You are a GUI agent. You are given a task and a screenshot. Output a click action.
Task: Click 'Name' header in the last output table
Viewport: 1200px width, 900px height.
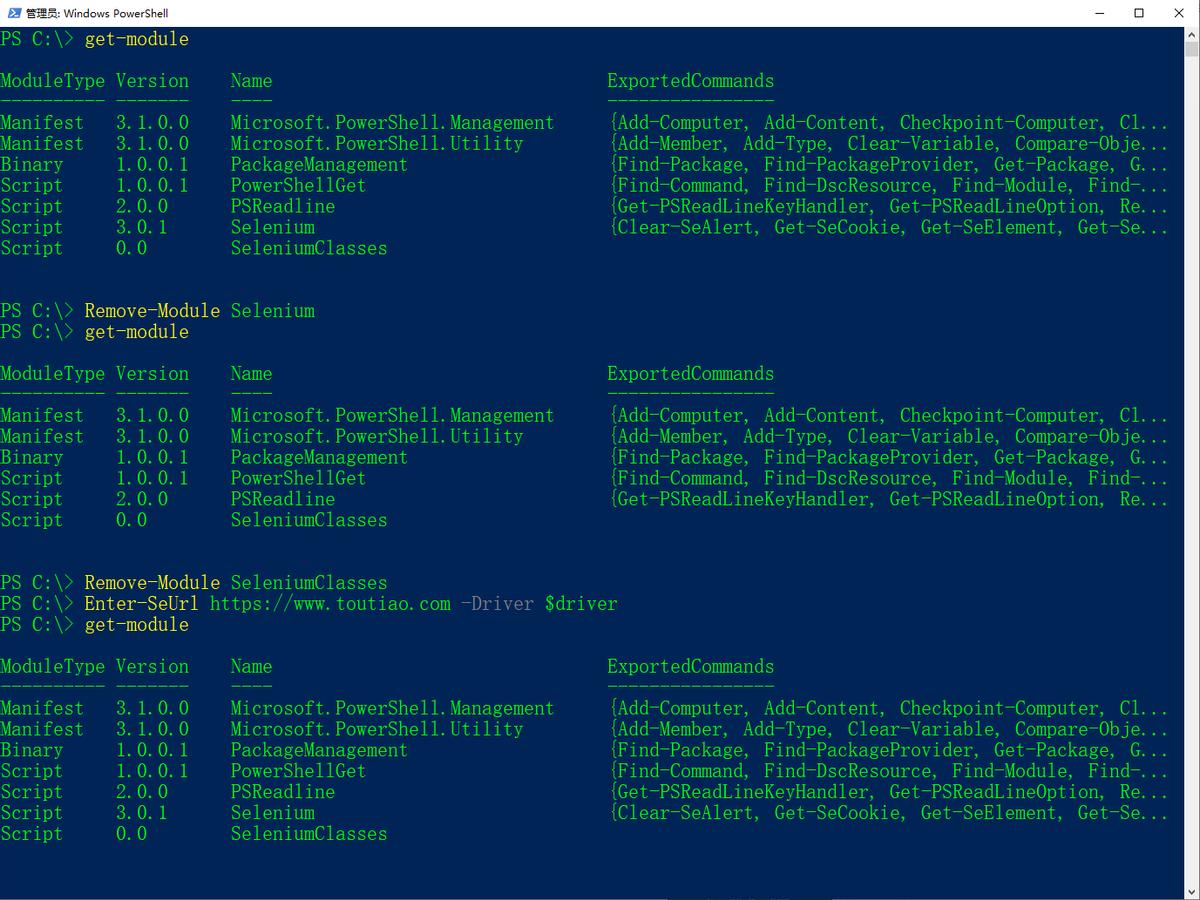(251, 667)
